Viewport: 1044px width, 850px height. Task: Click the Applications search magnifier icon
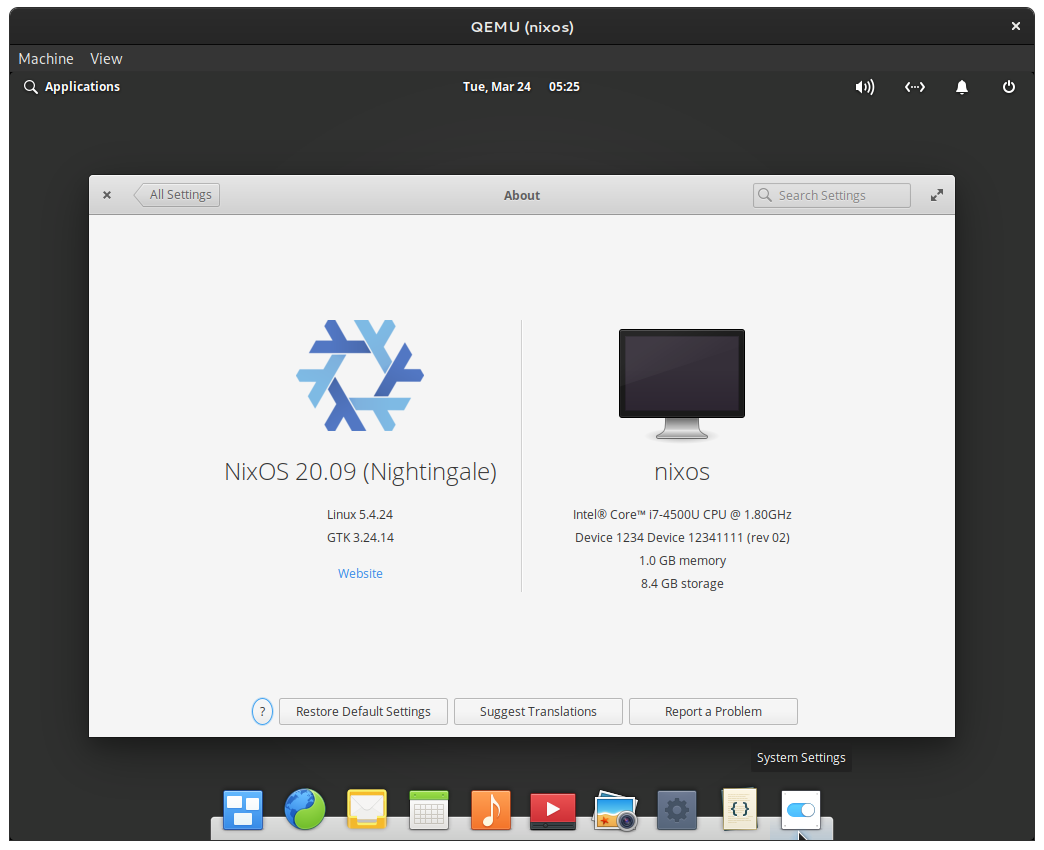30,87
